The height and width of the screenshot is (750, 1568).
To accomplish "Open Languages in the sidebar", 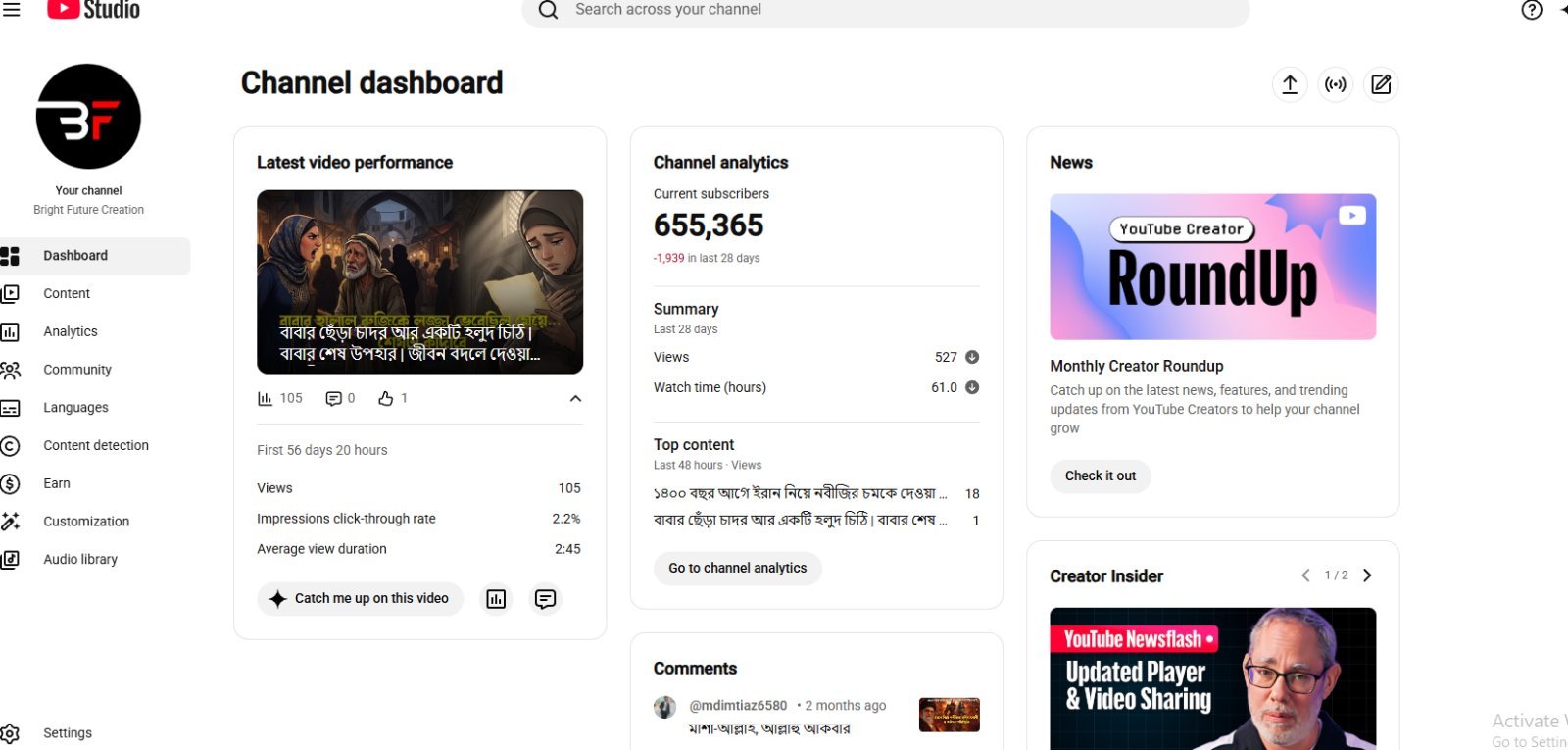I will point(95,408).
